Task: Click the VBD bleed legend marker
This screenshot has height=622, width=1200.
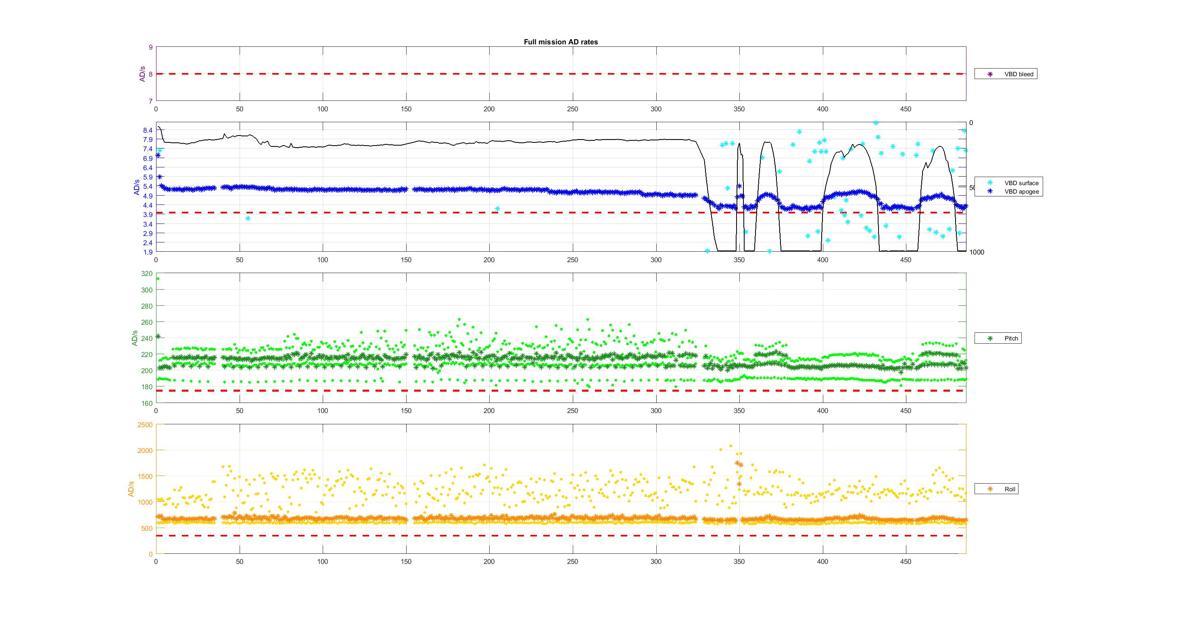Action: pyautogui.click(x=990, y=74)
